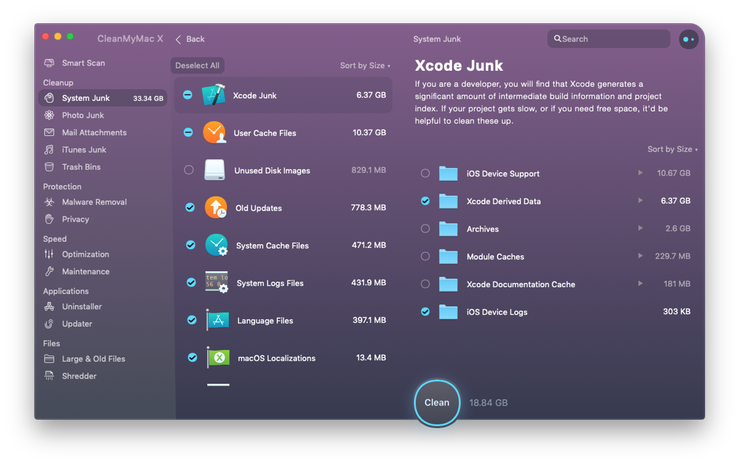Click the Search field
This screenshot has width=740, height=465.
pos(609,39)
